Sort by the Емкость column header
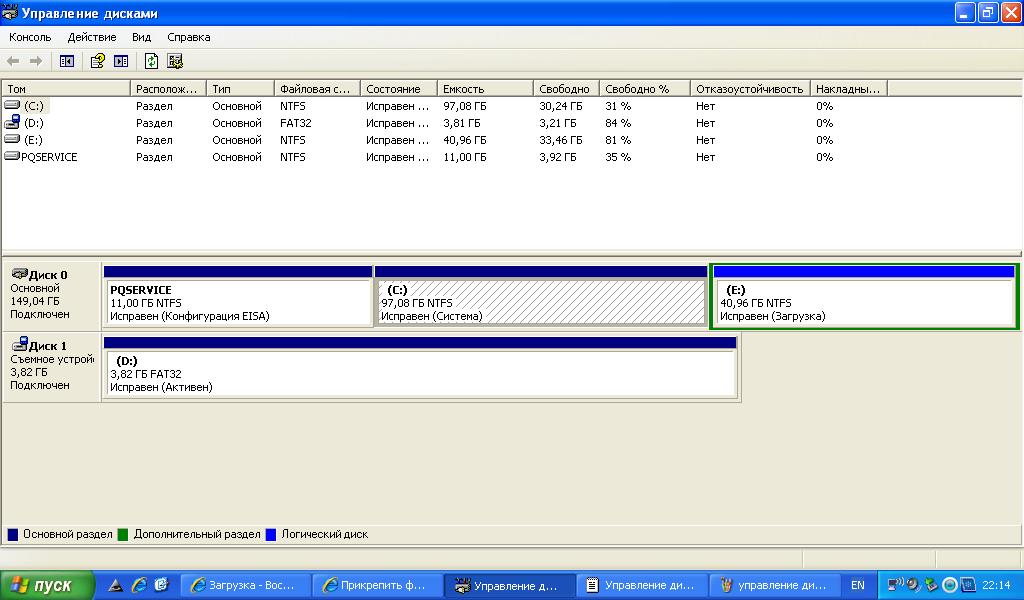The height and width of the screenshot is (600, 1024). (x=485, y=89)
